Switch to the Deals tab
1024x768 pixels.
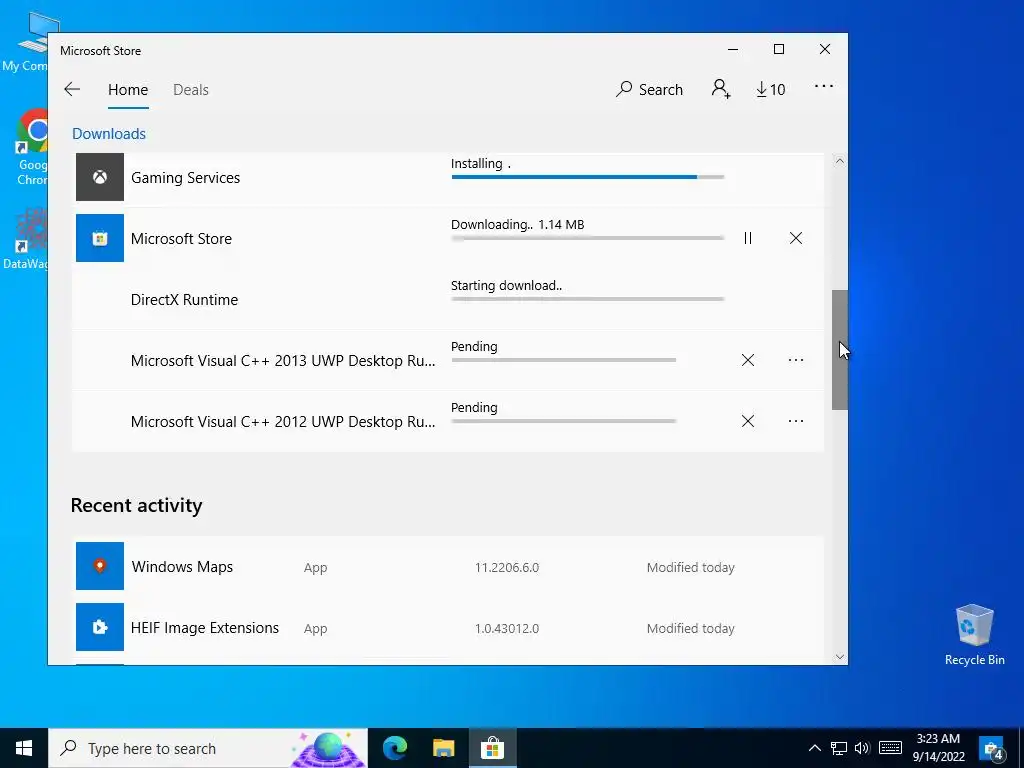pos(191,89)
